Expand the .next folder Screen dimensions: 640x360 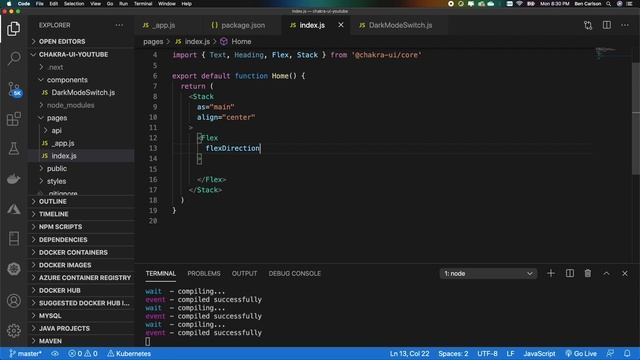[x=56, y=67]
